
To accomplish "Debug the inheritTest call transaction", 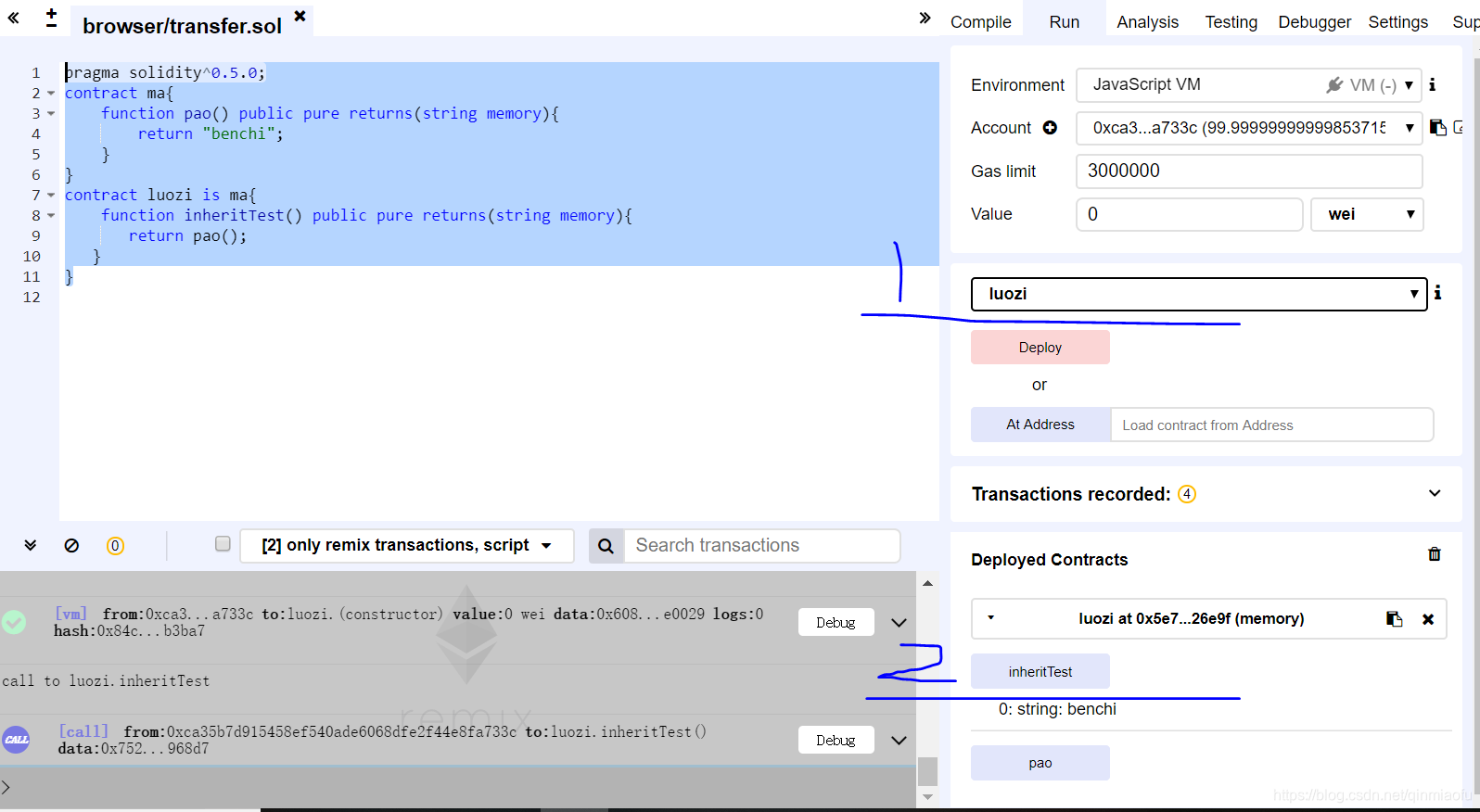I will coord(836,740).
